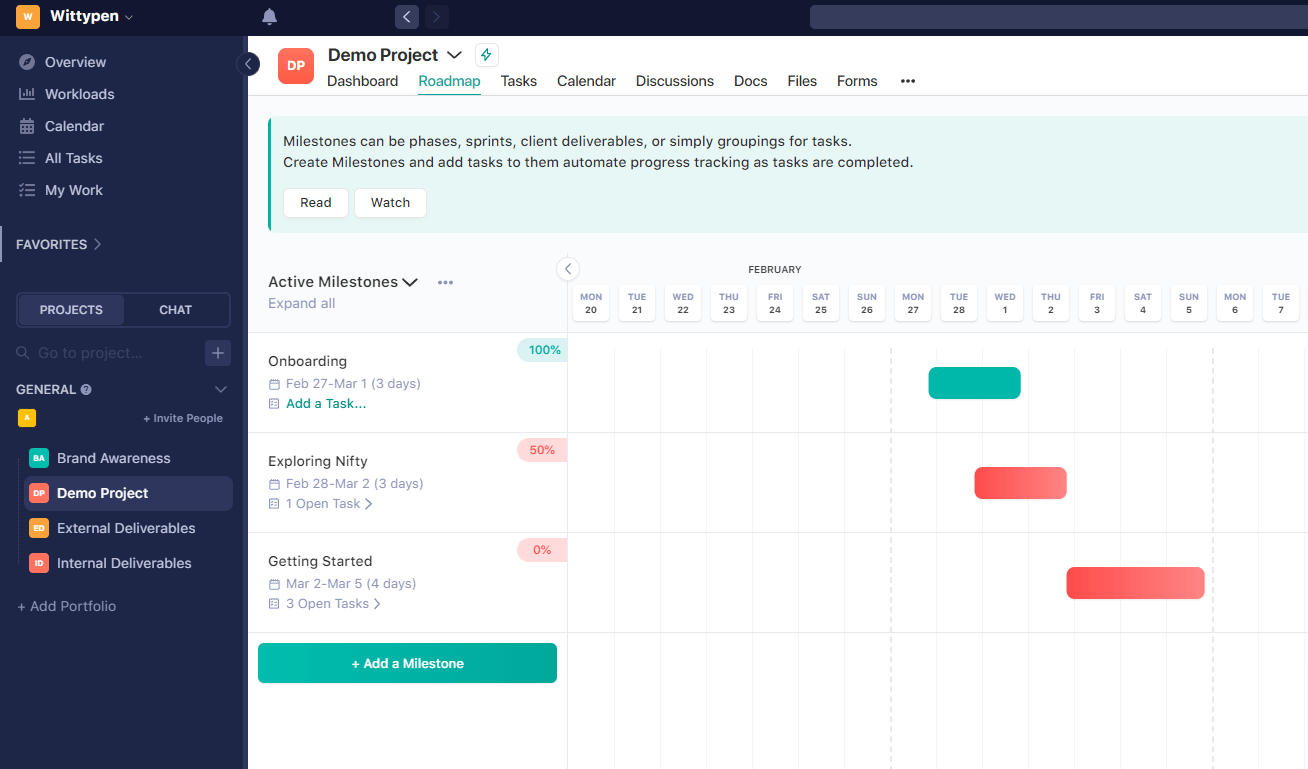Click the Add a Milestone button
The height and width of the screenshot is (769, 1308).
[x=407, y=663]
